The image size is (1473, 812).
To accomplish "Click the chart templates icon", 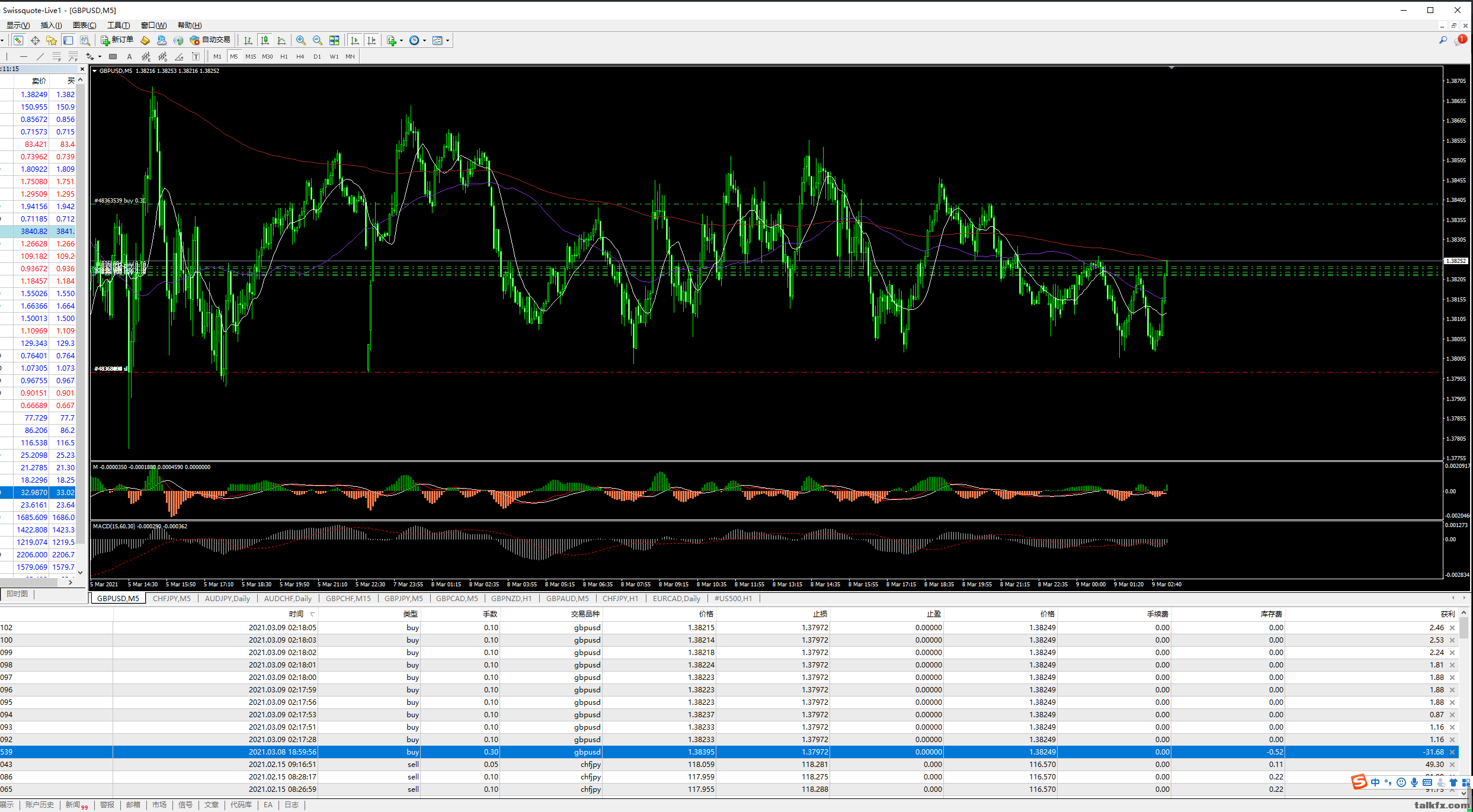I will pyautogui.click(x=437, y=40).
